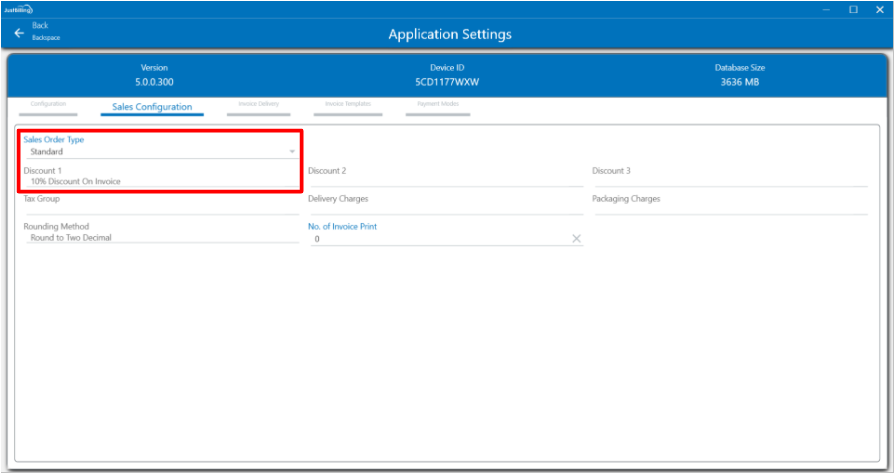The width and height of the screenshot is (895, 474).
Task: Click the Back arrow icon
Action: point(19,33)
